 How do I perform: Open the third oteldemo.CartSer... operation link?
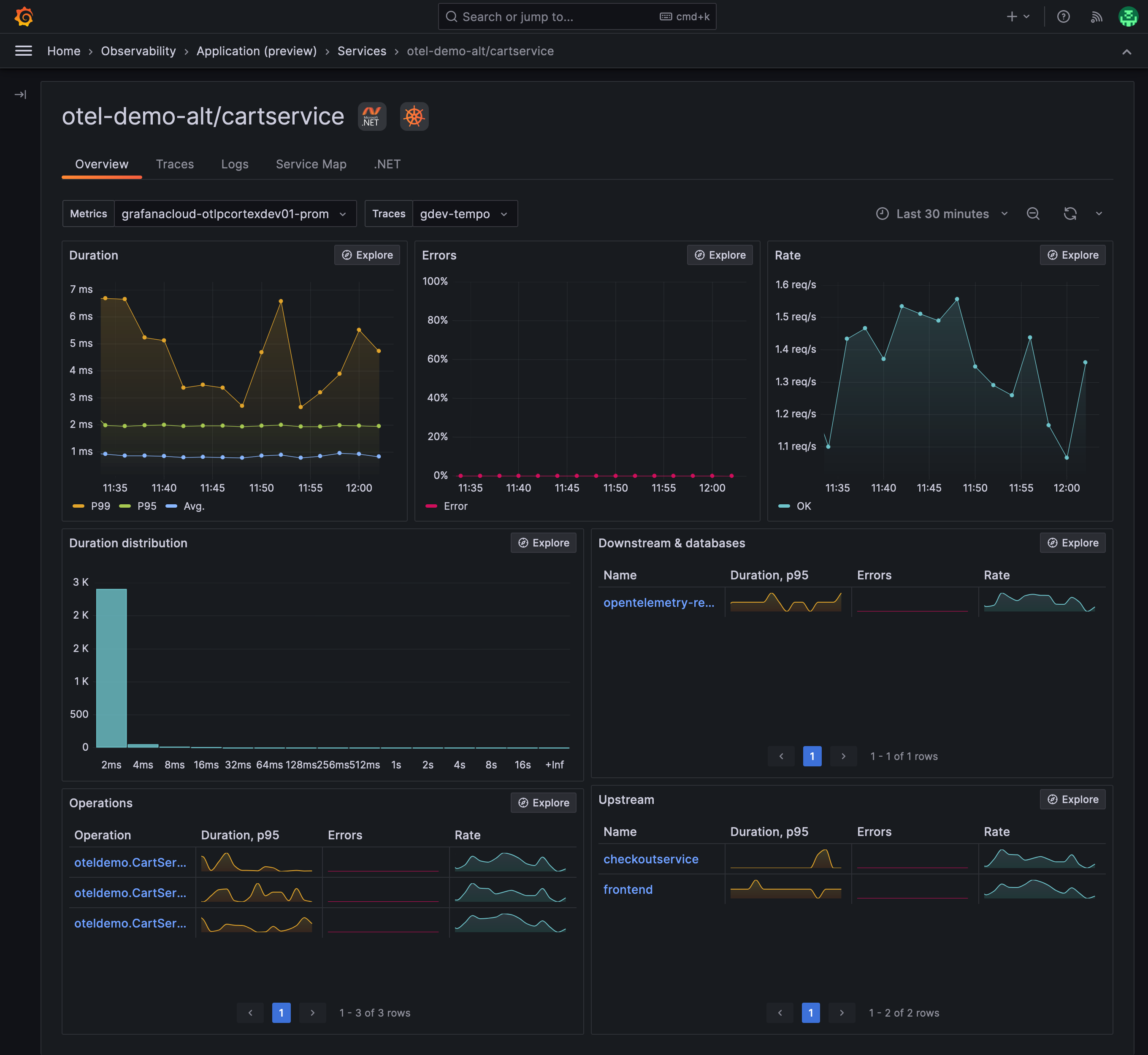tap(130, 923)
